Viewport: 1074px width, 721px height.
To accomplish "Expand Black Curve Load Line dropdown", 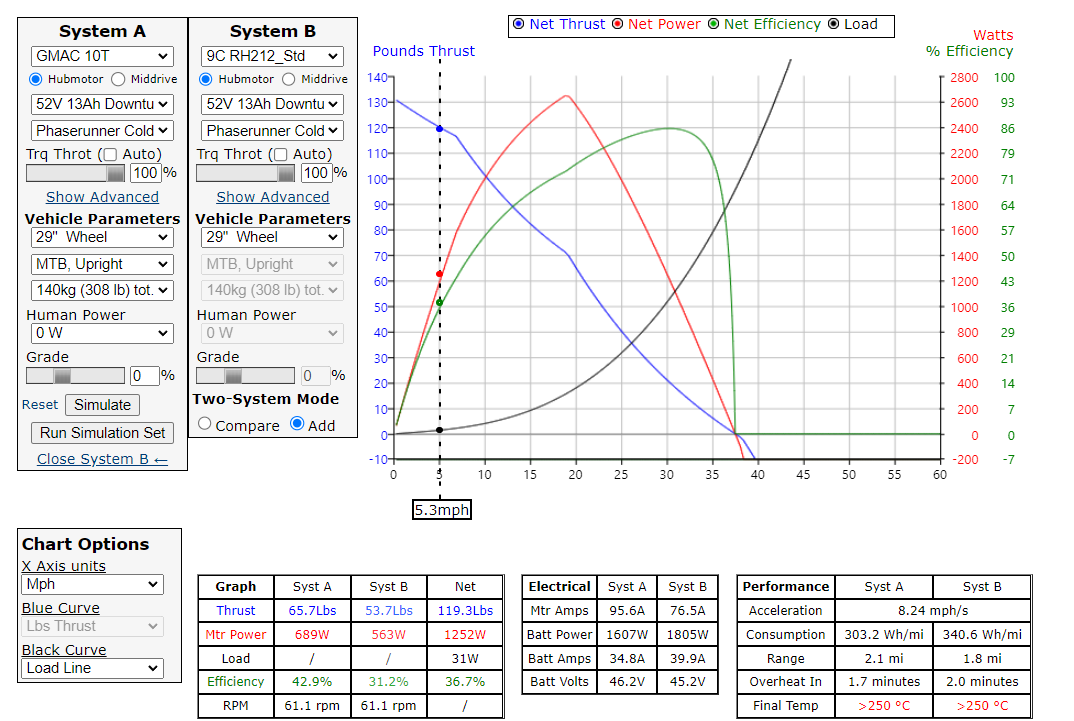I will (92, 668).
